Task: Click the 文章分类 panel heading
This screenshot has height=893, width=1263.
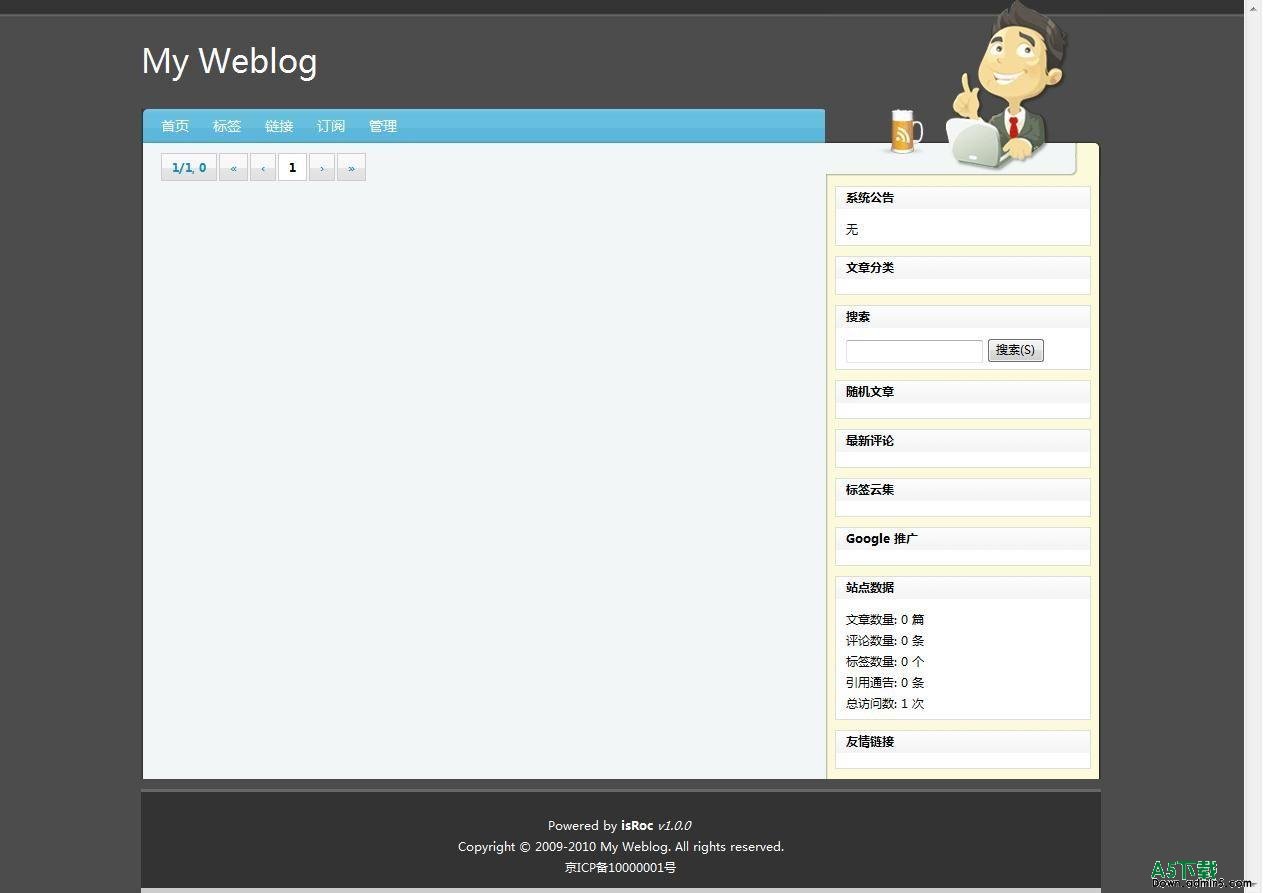Action: point(870,268)
